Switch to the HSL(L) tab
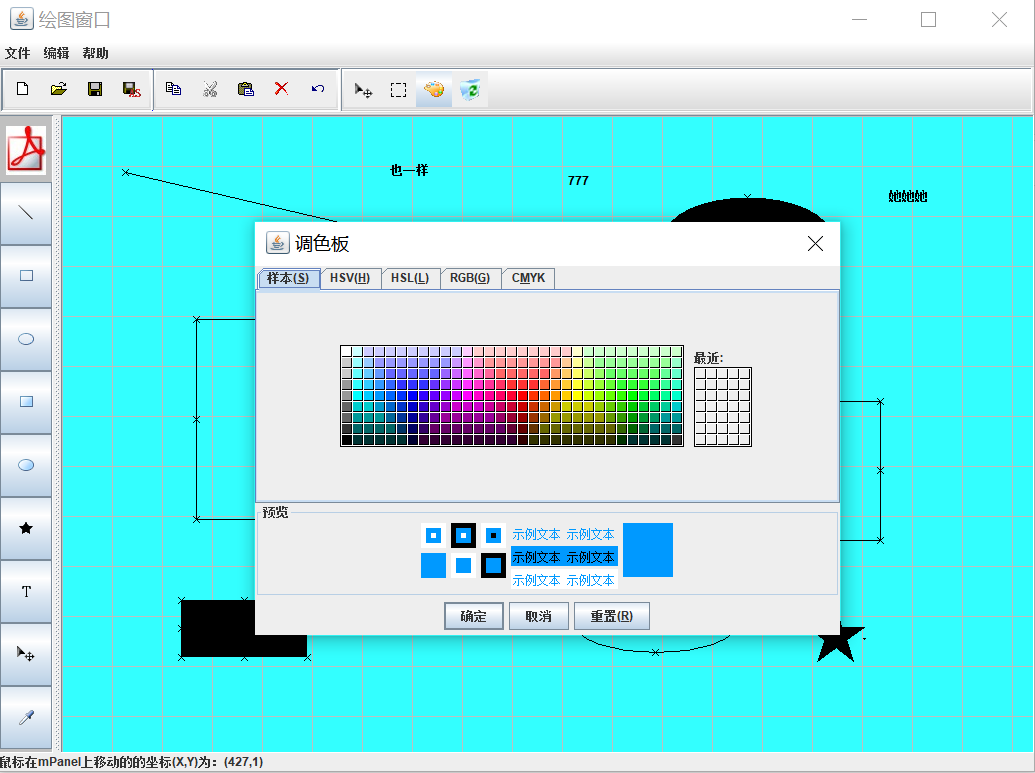The image size is (1035, 773). pyautogui.click(x=410, y=279)
